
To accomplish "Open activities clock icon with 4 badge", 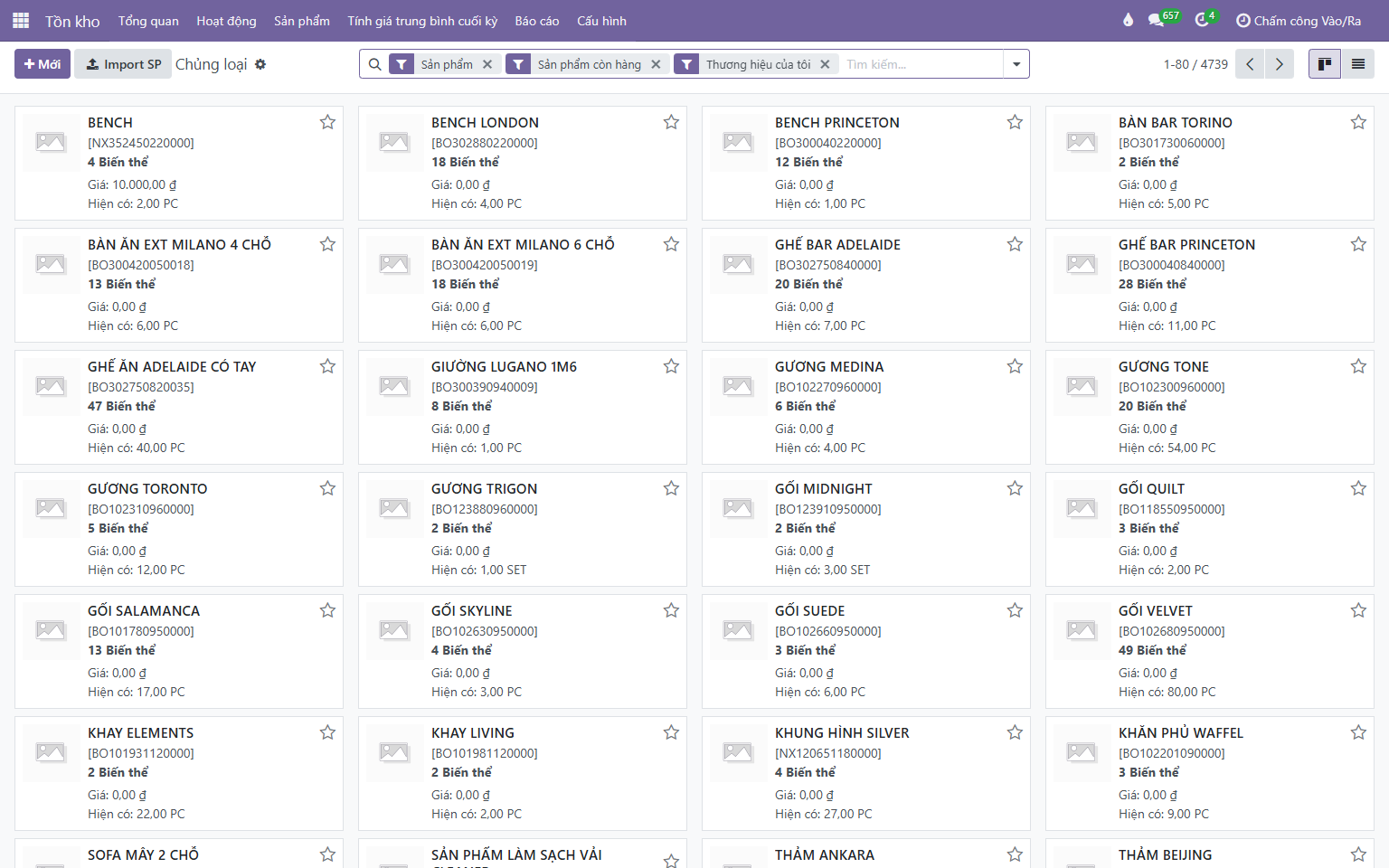I will [1206, 19].
